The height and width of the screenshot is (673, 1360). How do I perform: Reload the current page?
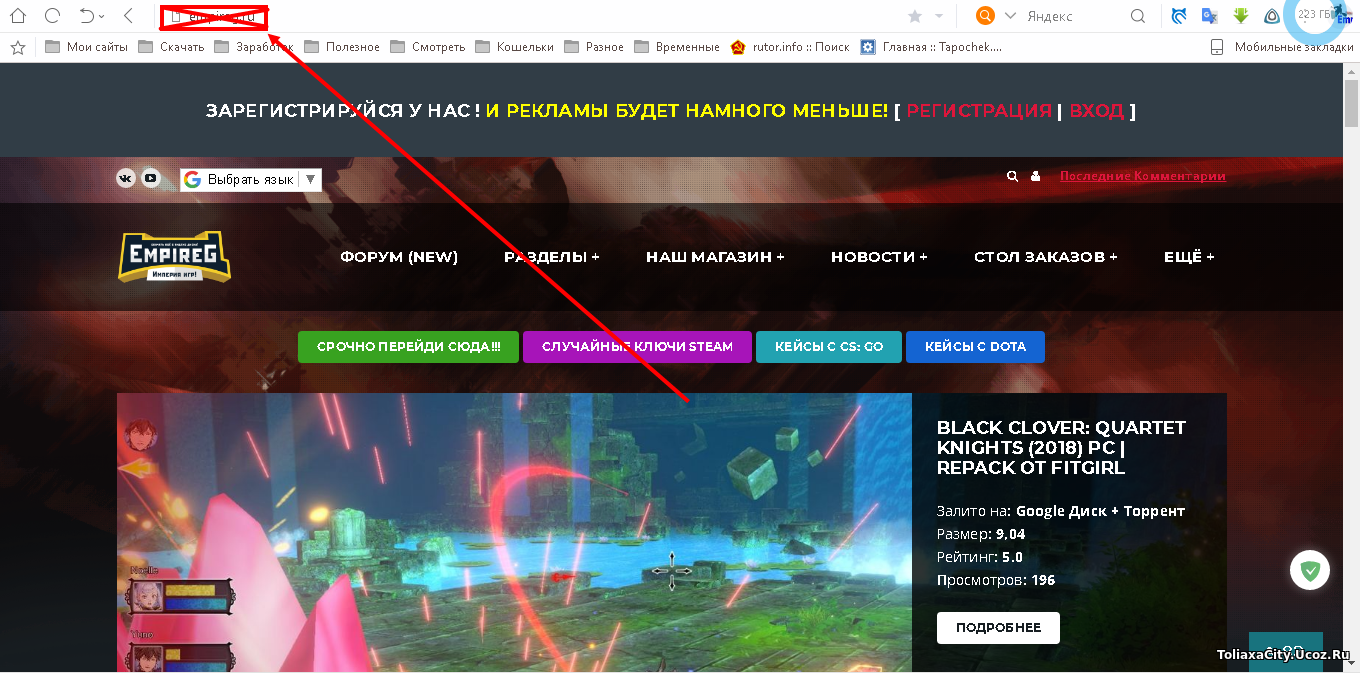(x=53, y=16)
